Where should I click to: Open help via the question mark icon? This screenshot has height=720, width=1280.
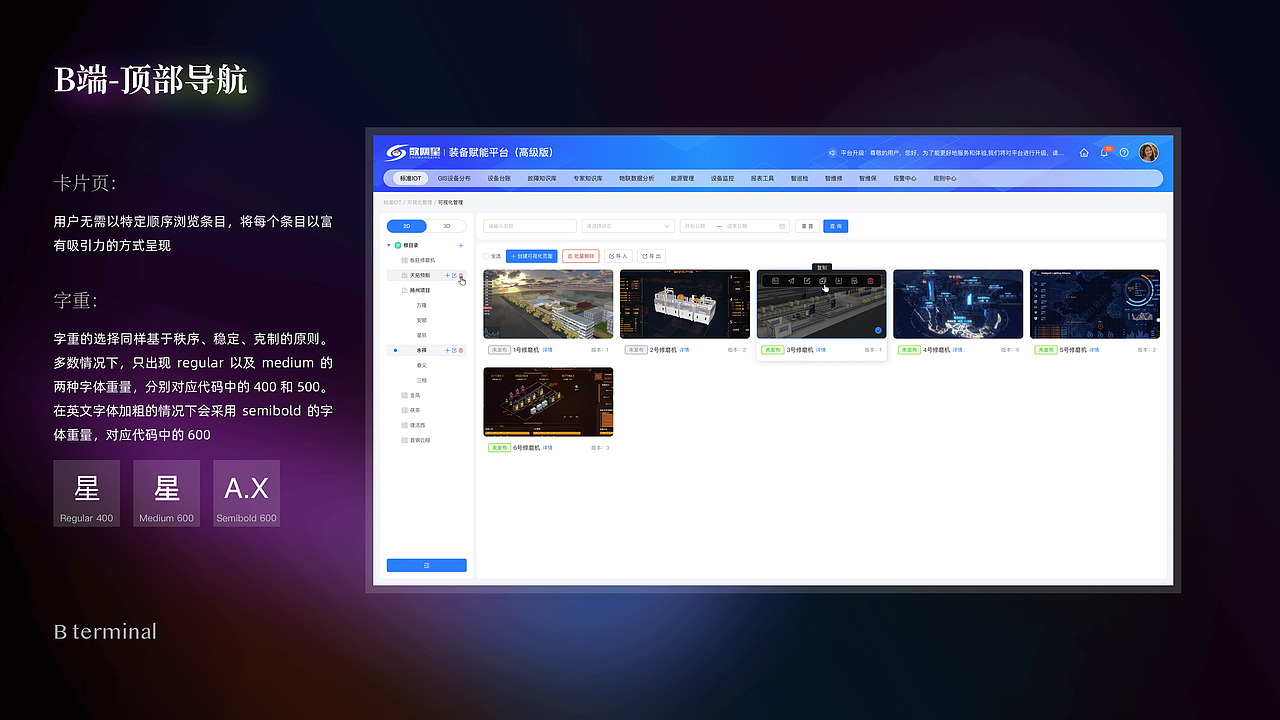1124,152
